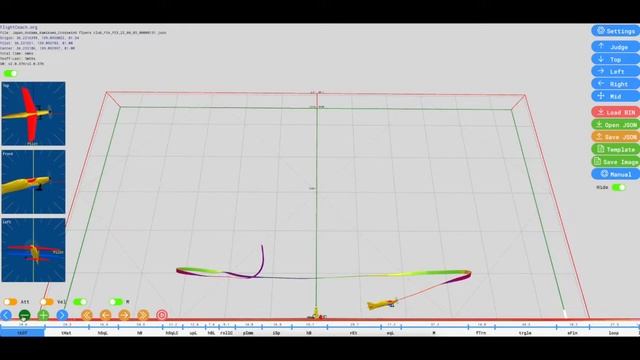
Task: Select the loop maneuver segment
Action: click(613, 333)
